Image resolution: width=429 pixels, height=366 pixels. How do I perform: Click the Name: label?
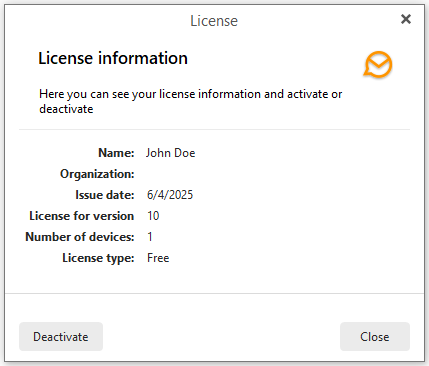tap(116, 153)
